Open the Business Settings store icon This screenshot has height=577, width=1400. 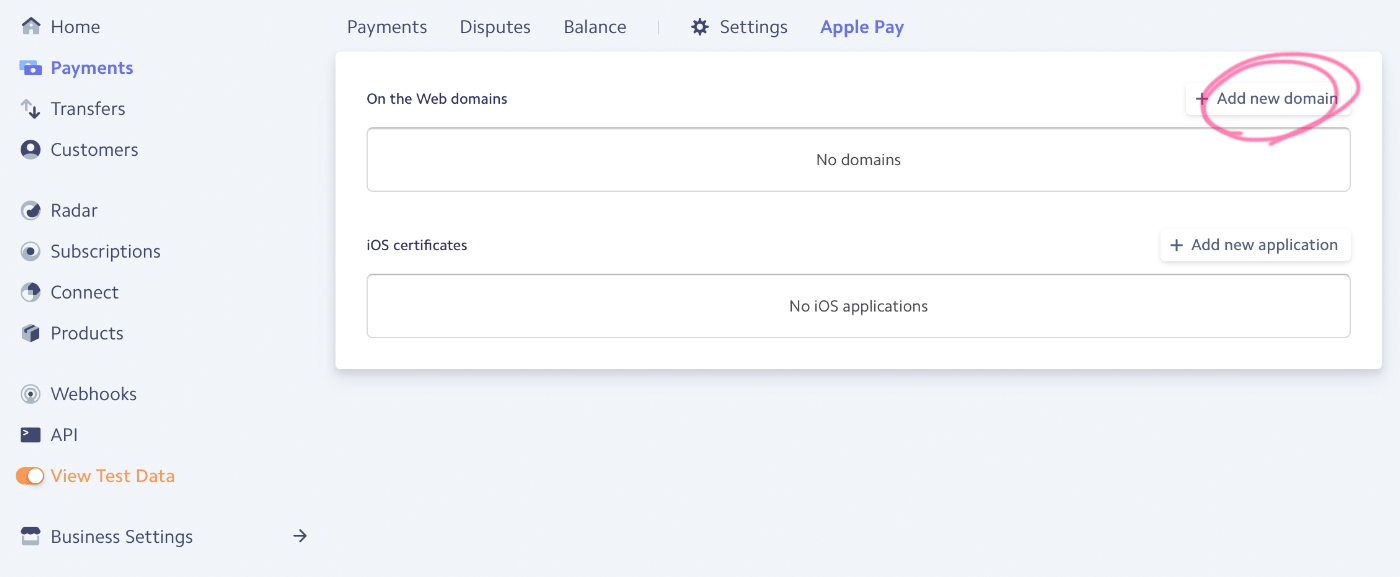point(31,537)
